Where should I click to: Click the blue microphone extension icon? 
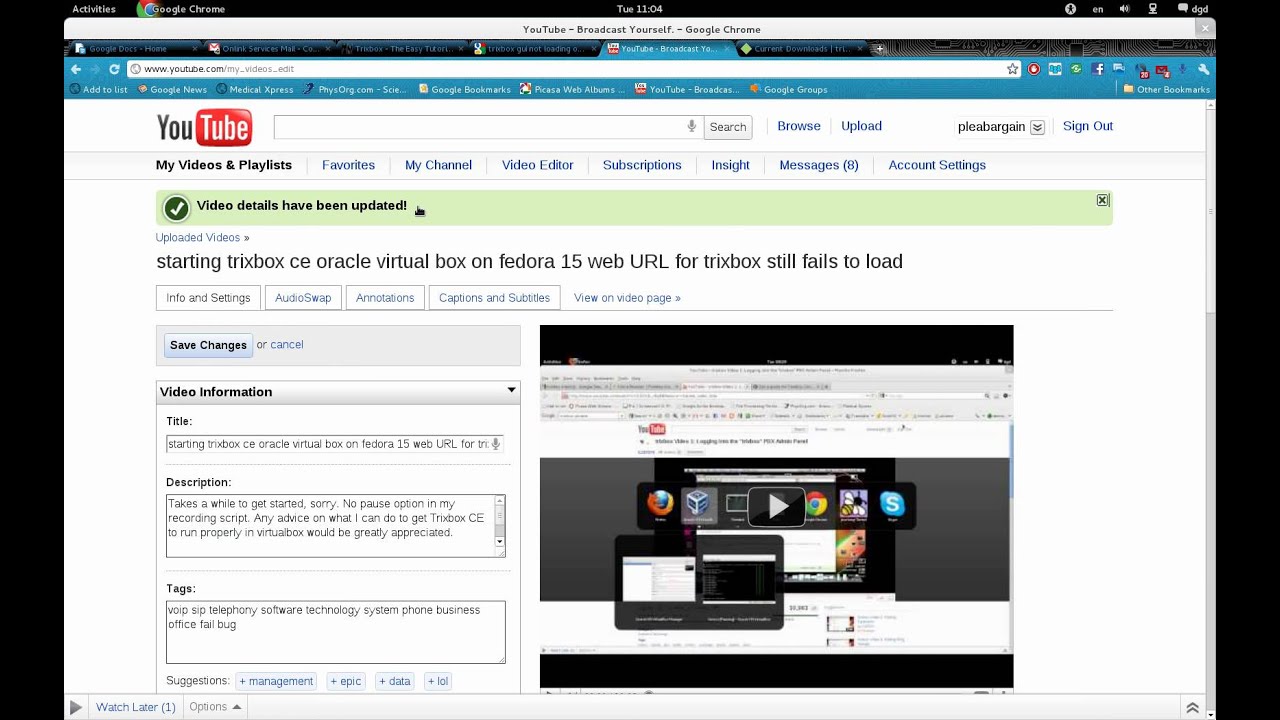1183,69
